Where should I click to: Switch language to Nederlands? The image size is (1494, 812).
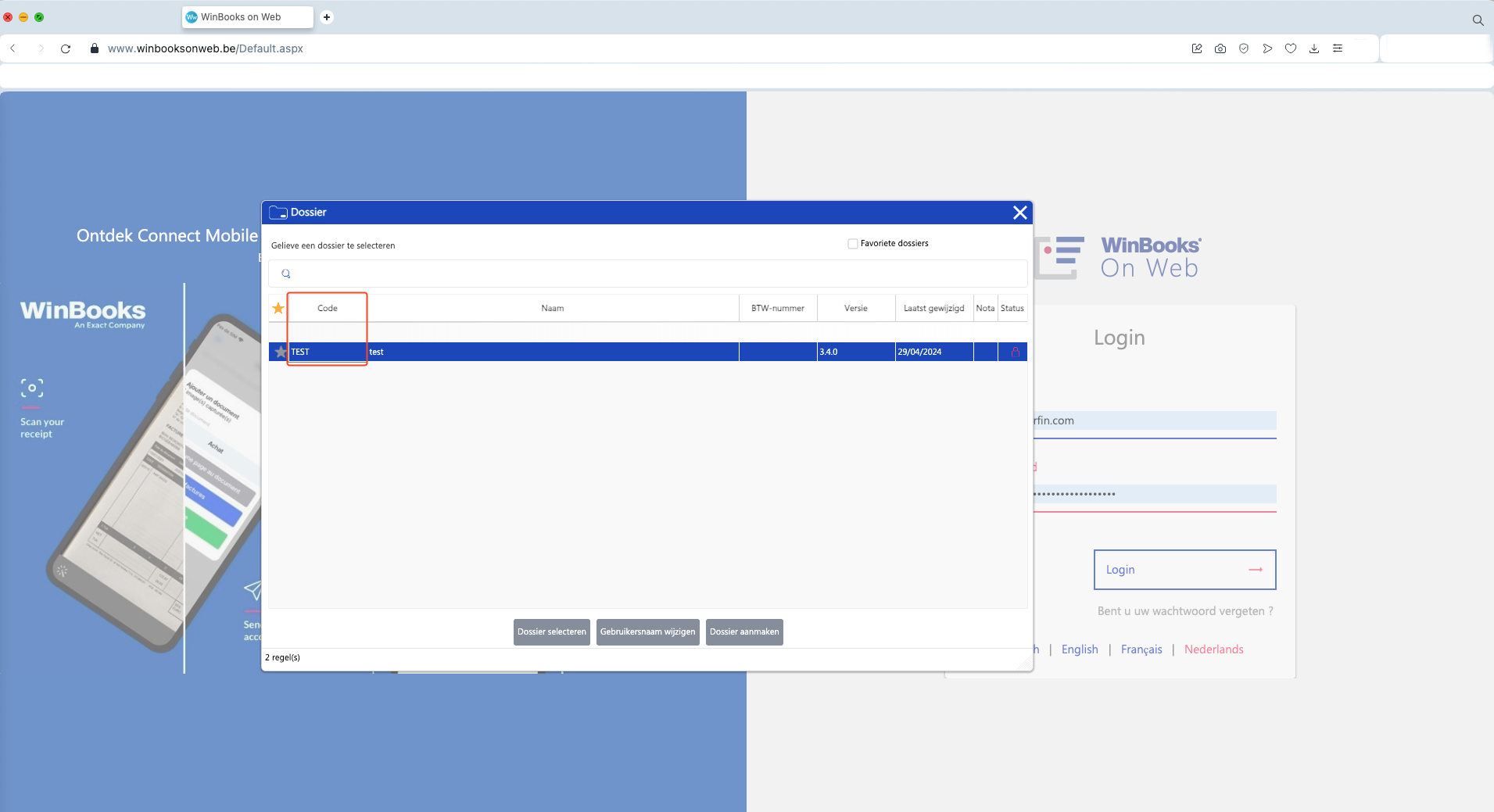1213,649
